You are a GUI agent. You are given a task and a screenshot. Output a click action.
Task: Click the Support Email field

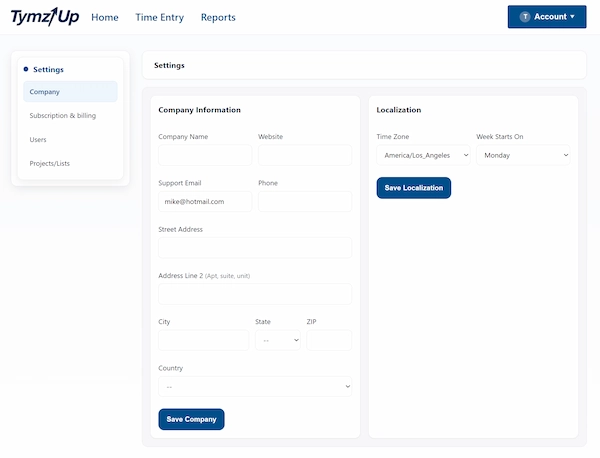pyautogui.click(x=205, y=201)
